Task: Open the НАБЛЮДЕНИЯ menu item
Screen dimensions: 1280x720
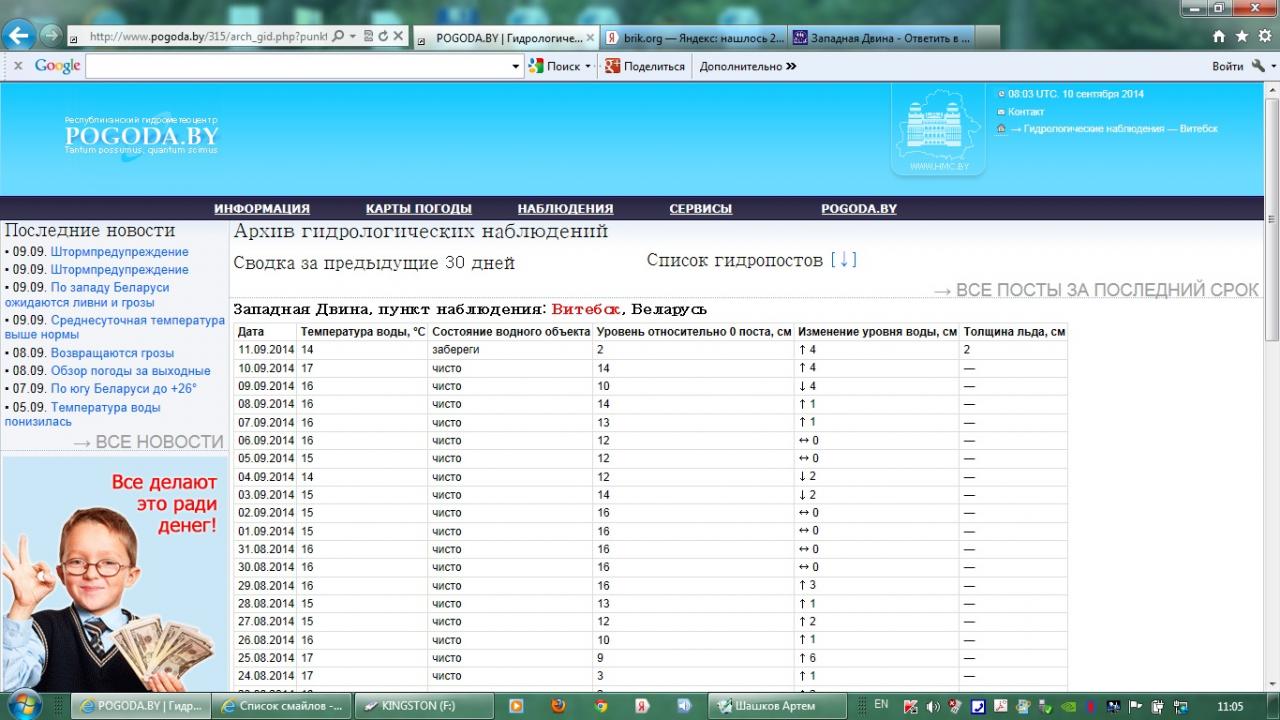Action: click(x=565, y=209)
